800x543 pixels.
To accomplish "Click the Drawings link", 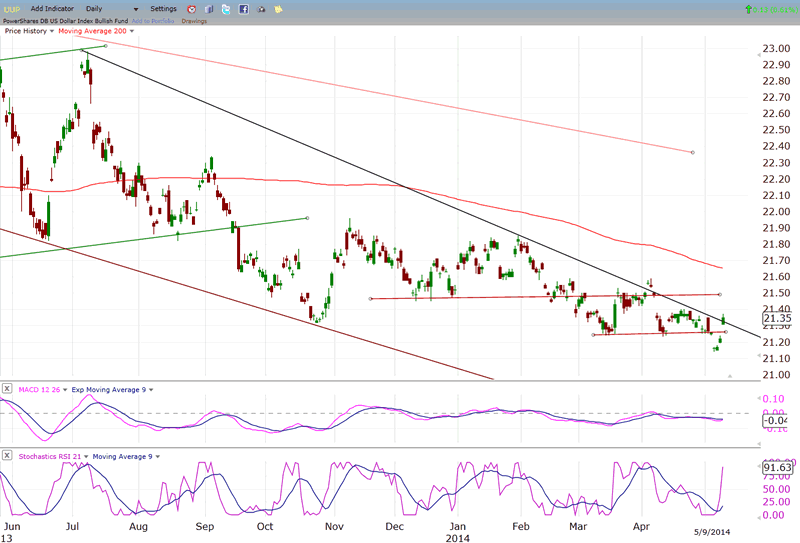I will (x=195, y=20).
